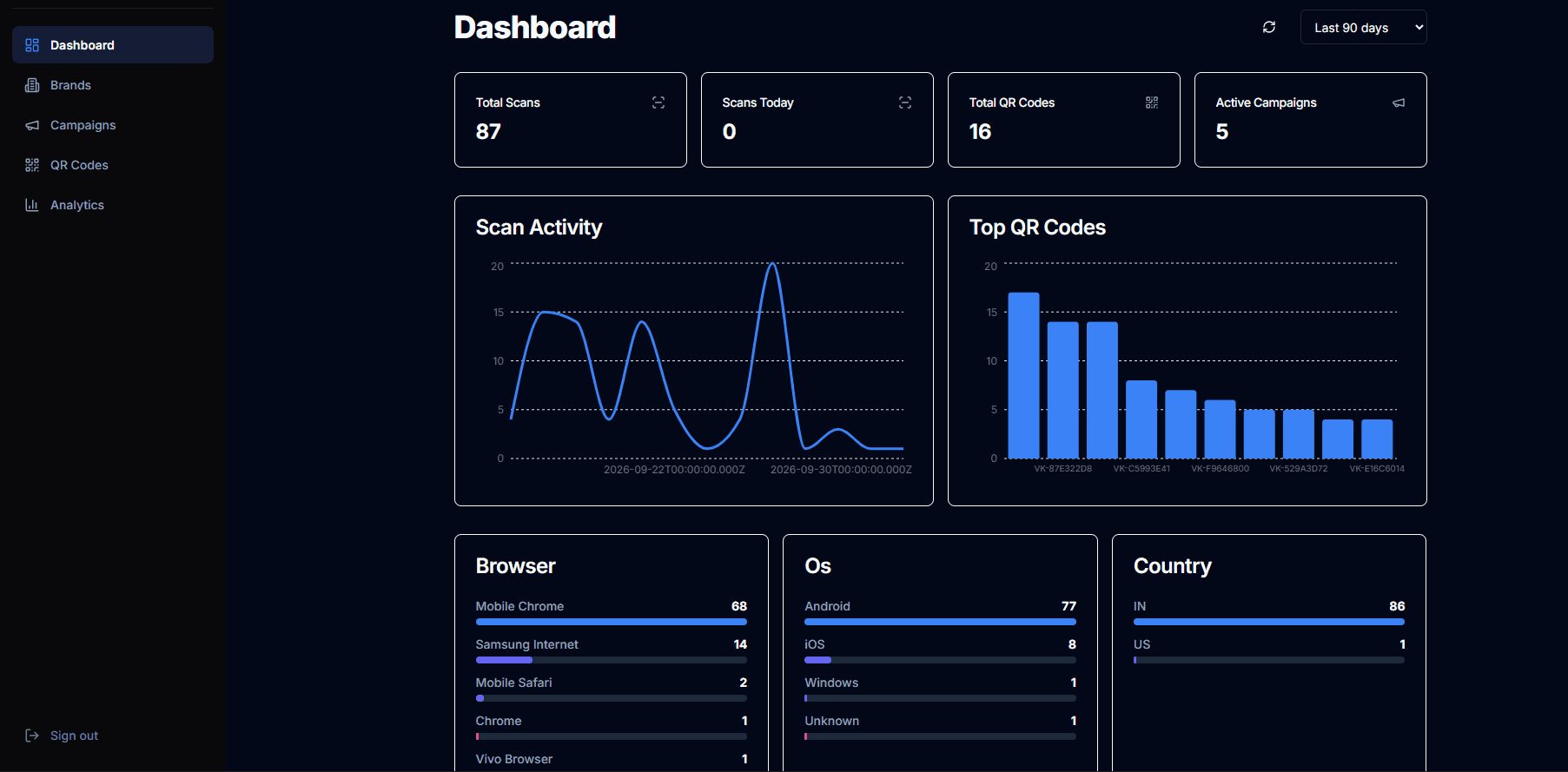
Task: Click the Active Campaigns value 5
Action: [x=1222, y=132]
